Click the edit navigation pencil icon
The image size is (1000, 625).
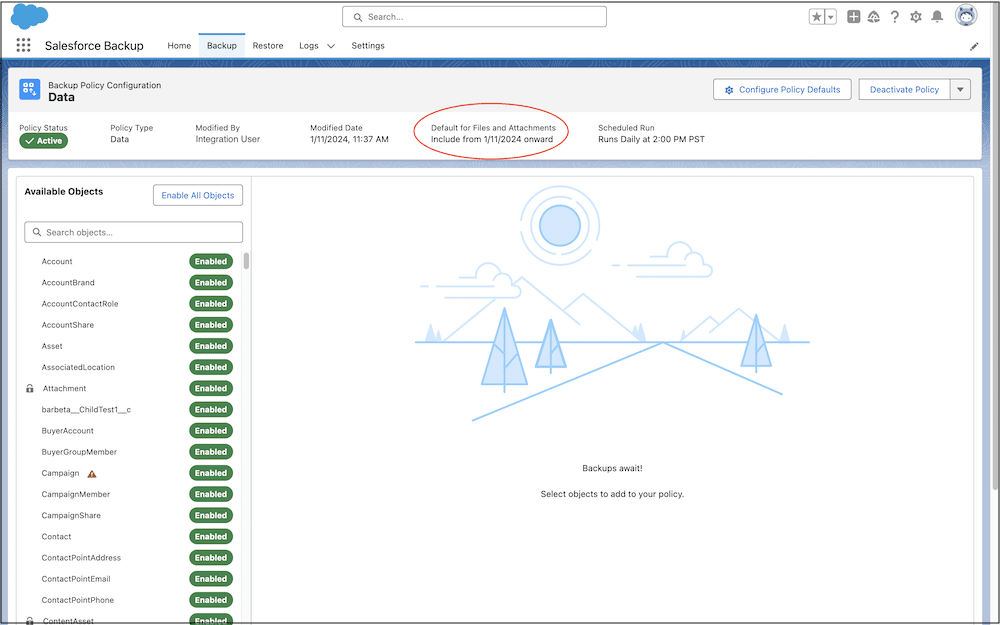[974, 47]
